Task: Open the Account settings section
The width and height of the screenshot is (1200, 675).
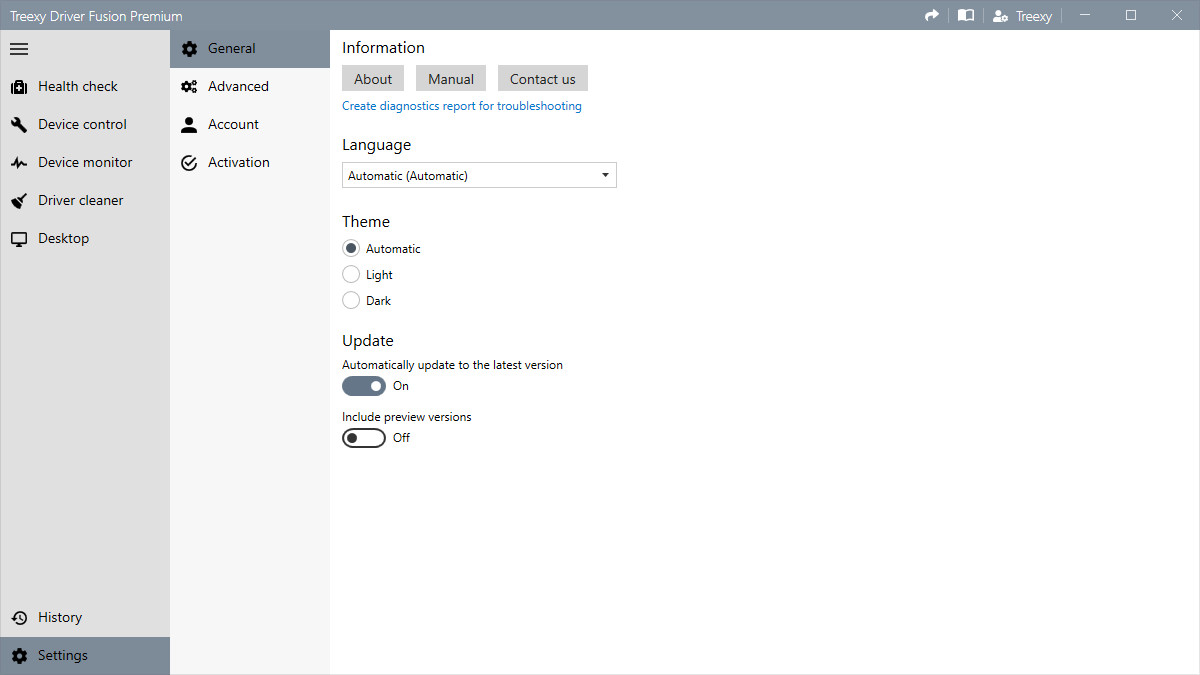Action: 231,124
